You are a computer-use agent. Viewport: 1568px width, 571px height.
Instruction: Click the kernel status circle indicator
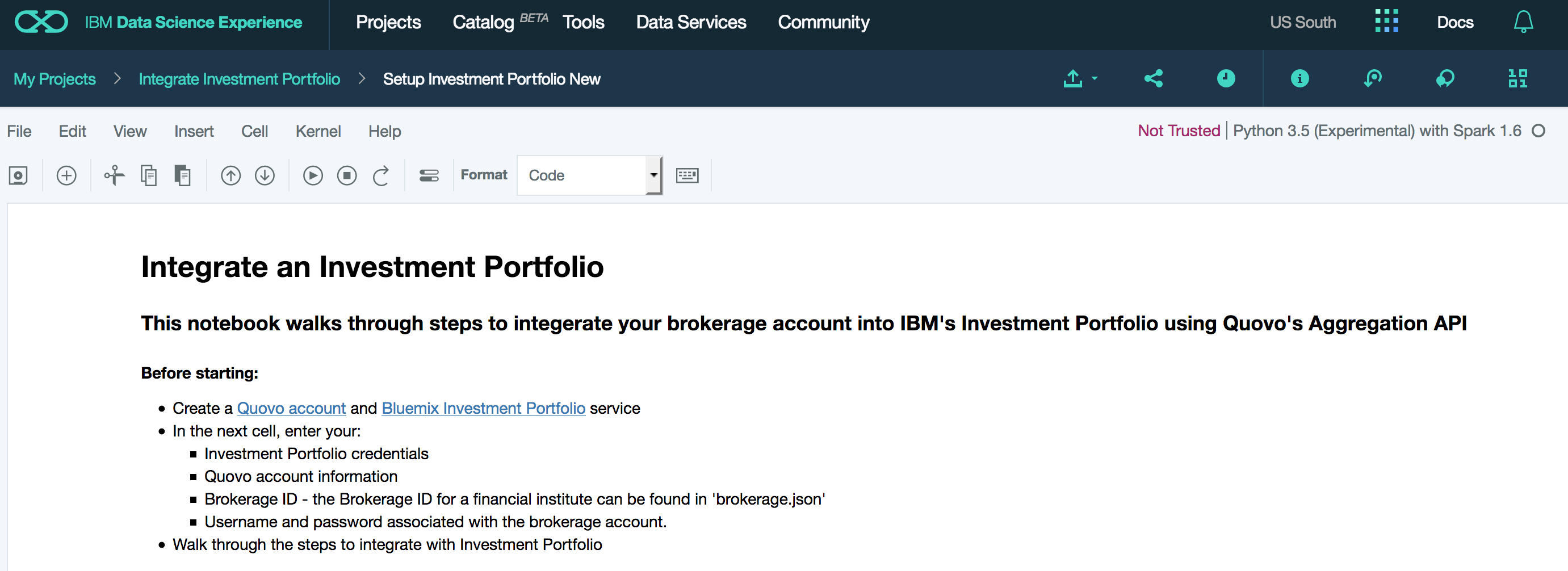click(x=1538, y=131)
